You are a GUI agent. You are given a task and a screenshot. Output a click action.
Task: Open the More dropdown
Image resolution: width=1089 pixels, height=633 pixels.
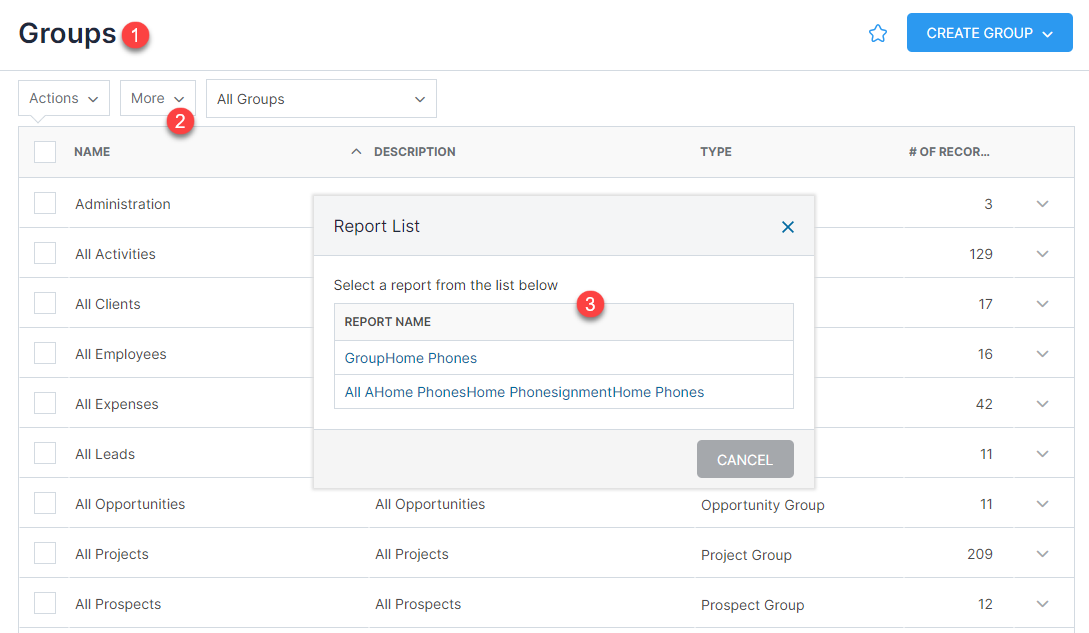click(157, 98)
